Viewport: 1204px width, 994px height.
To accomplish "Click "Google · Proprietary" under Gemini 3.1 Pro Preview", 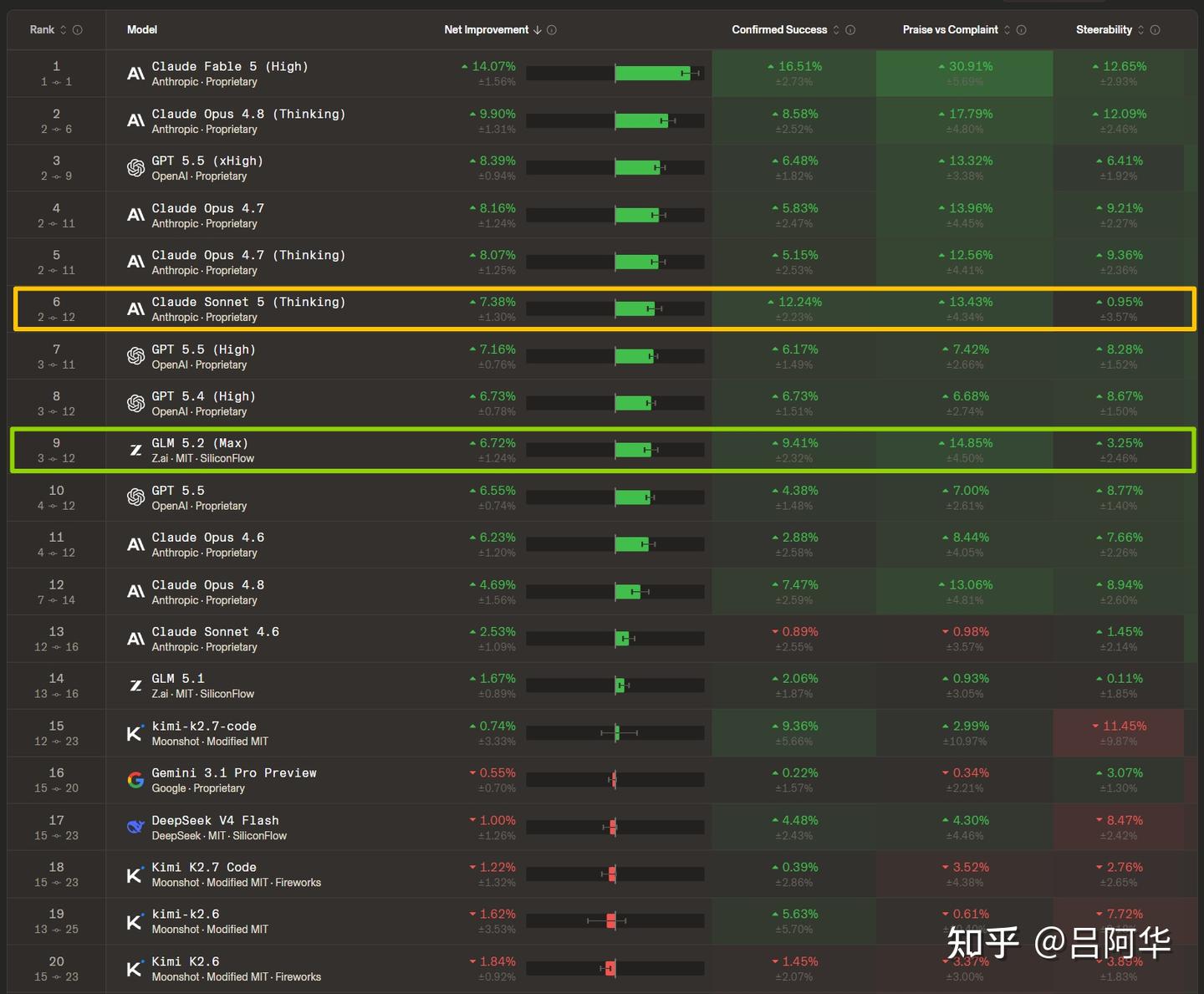I will pyautogui.click(x=198, y=788).
